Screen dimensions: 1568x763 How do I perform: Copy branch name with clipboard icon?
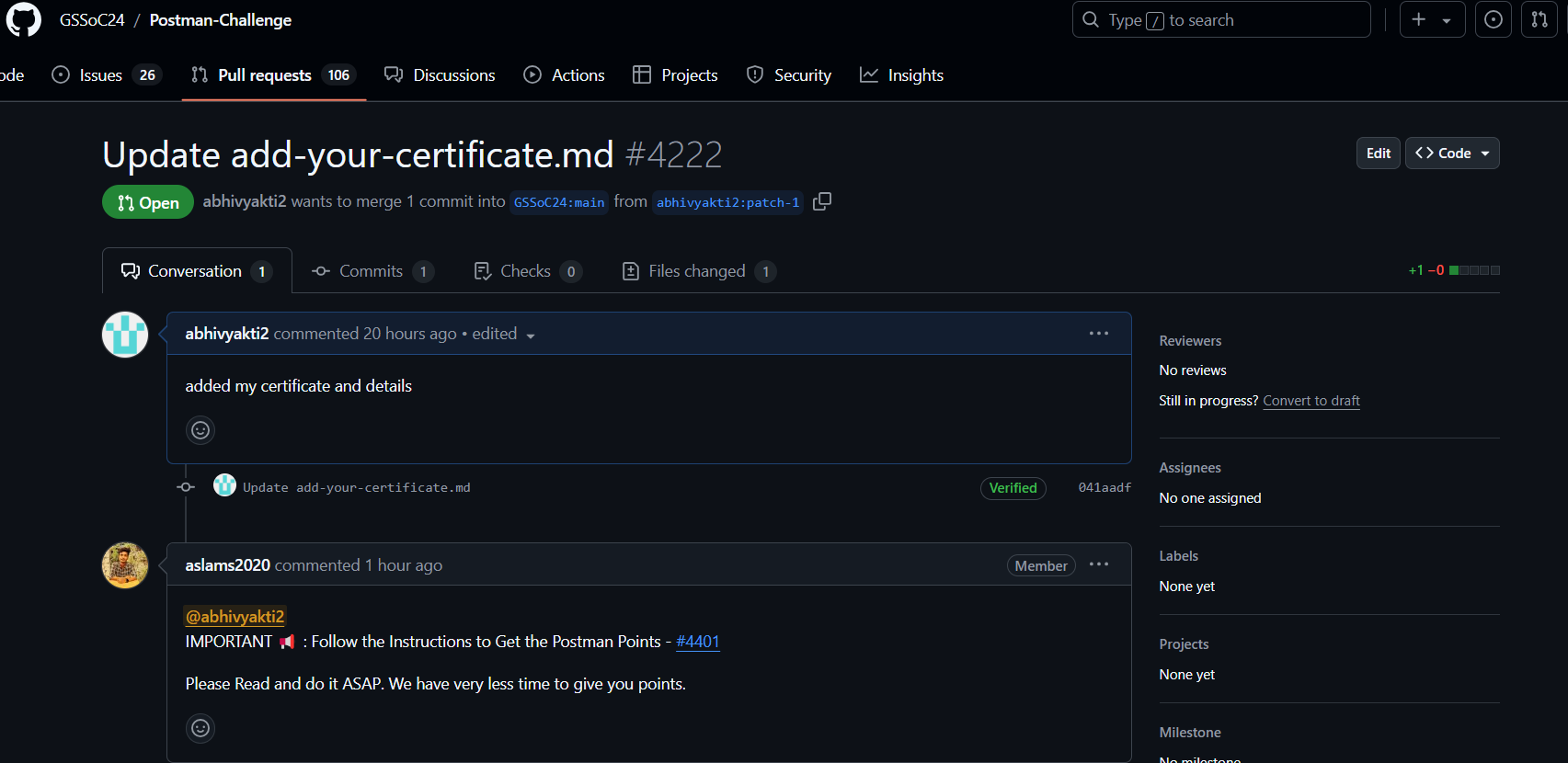click(822, 201)
